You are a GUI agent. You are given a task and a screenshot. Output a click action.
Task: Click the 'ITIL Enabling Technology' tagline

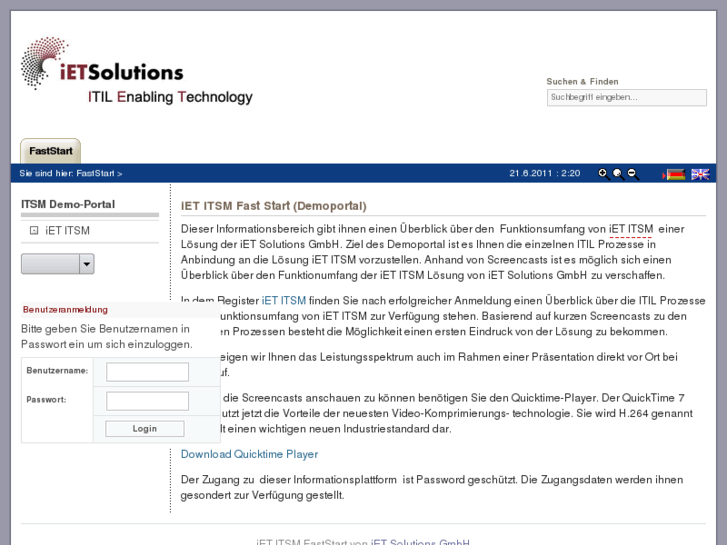(x=170, y=97)
